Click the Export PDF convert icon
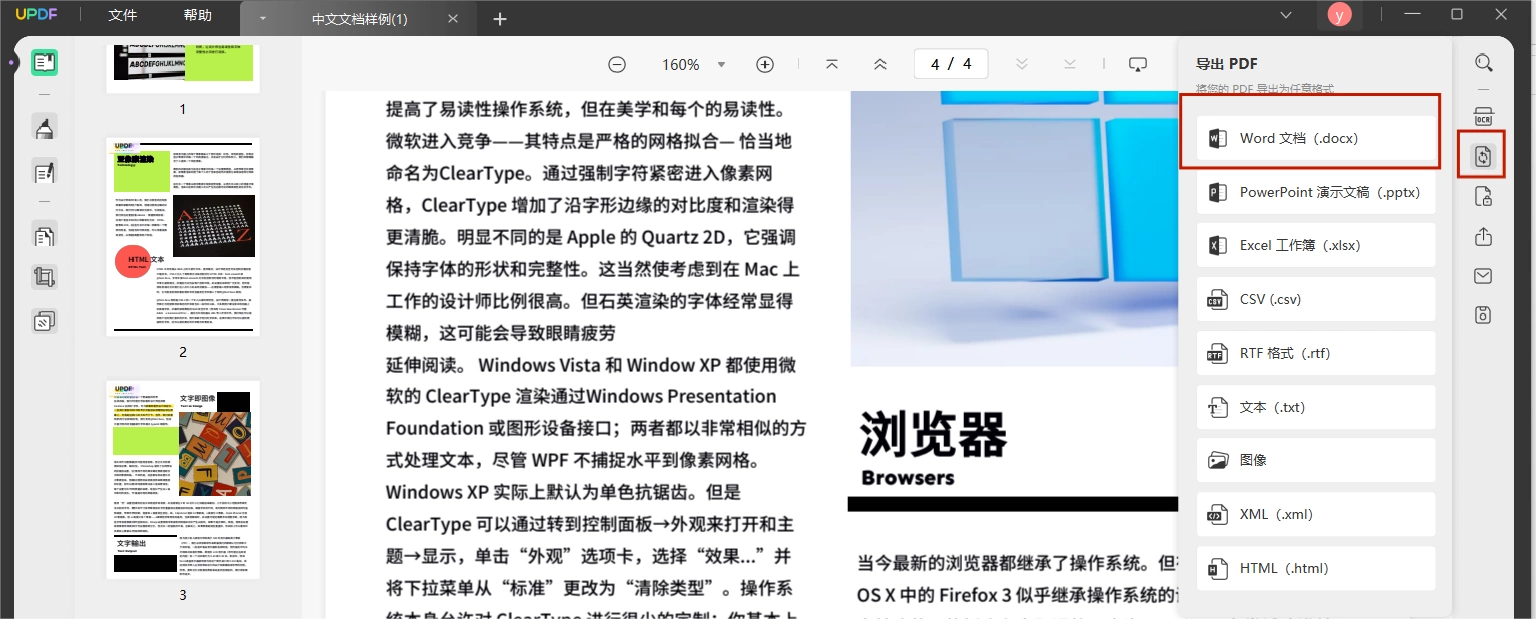This screenshot has width=1536, height=619. (x=1483, y=156)
